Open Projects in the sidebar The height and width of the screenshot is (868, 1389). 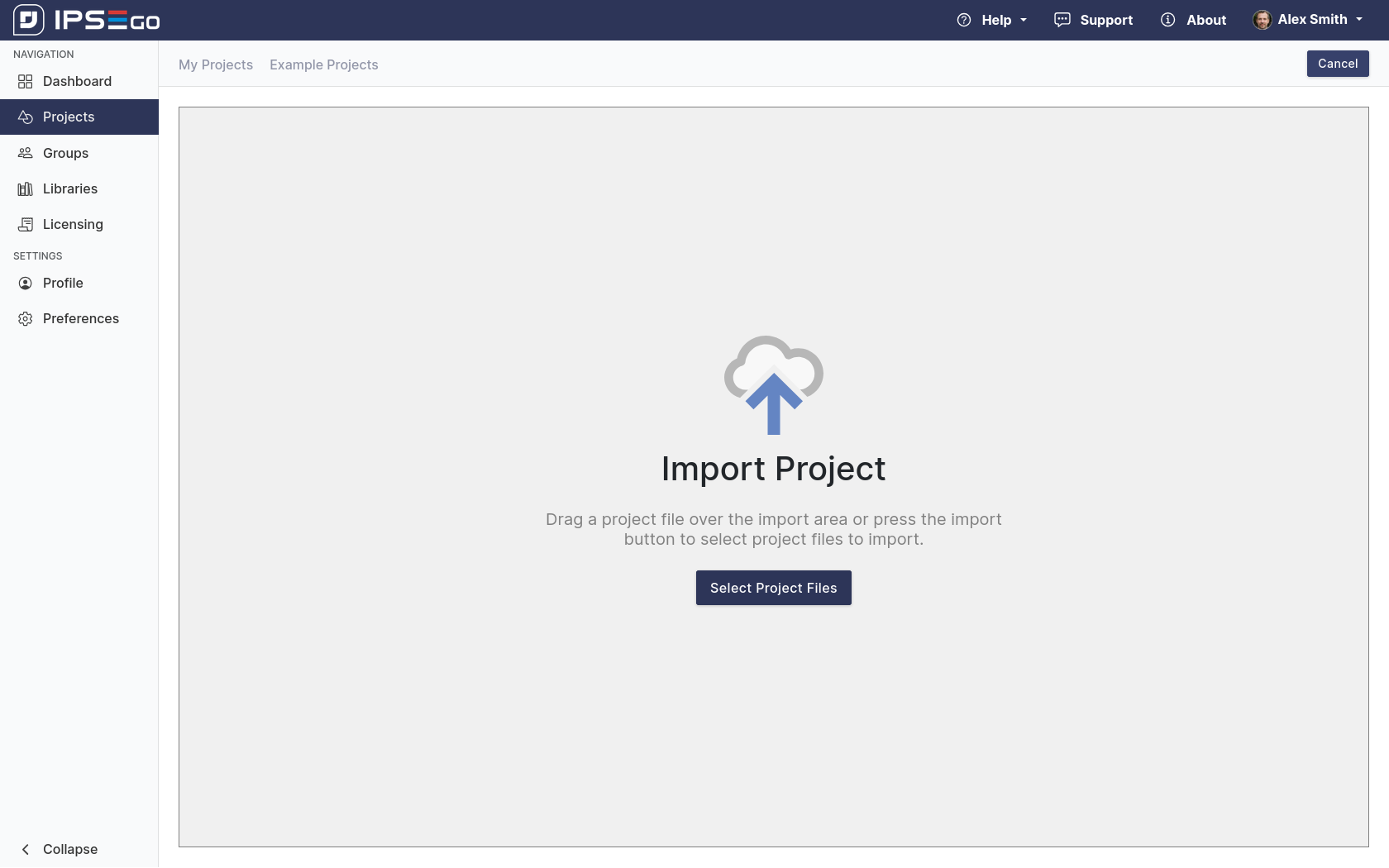click(69, 117)
